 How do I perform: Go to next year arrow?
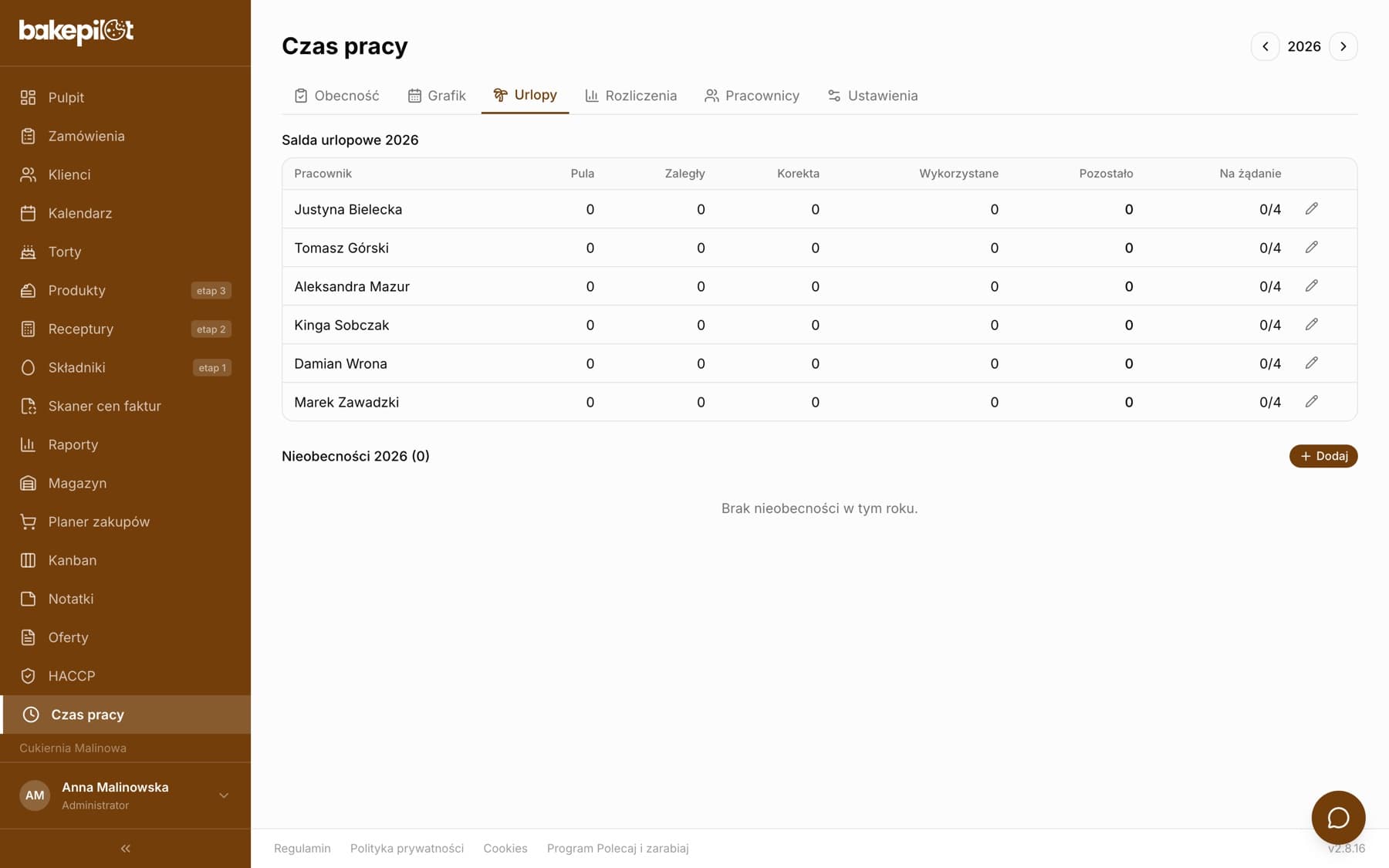point(1343,46)
